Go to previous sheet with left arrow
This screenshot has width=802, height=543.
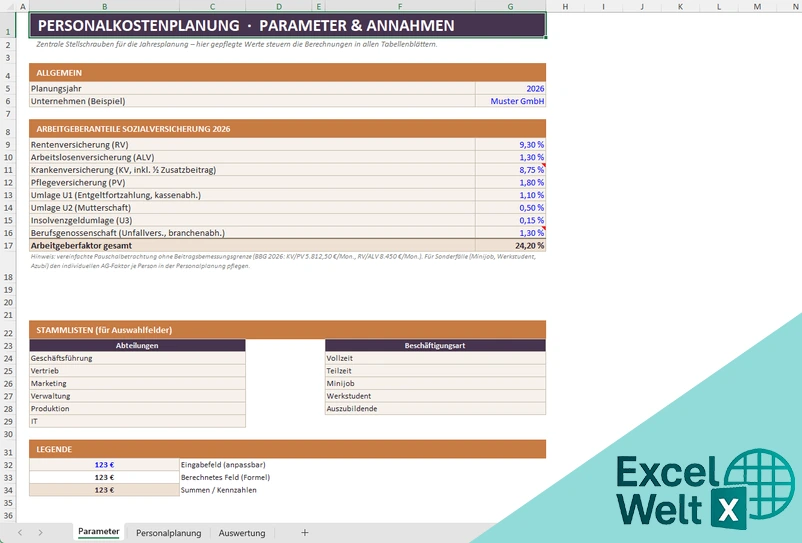click(20, 533)
